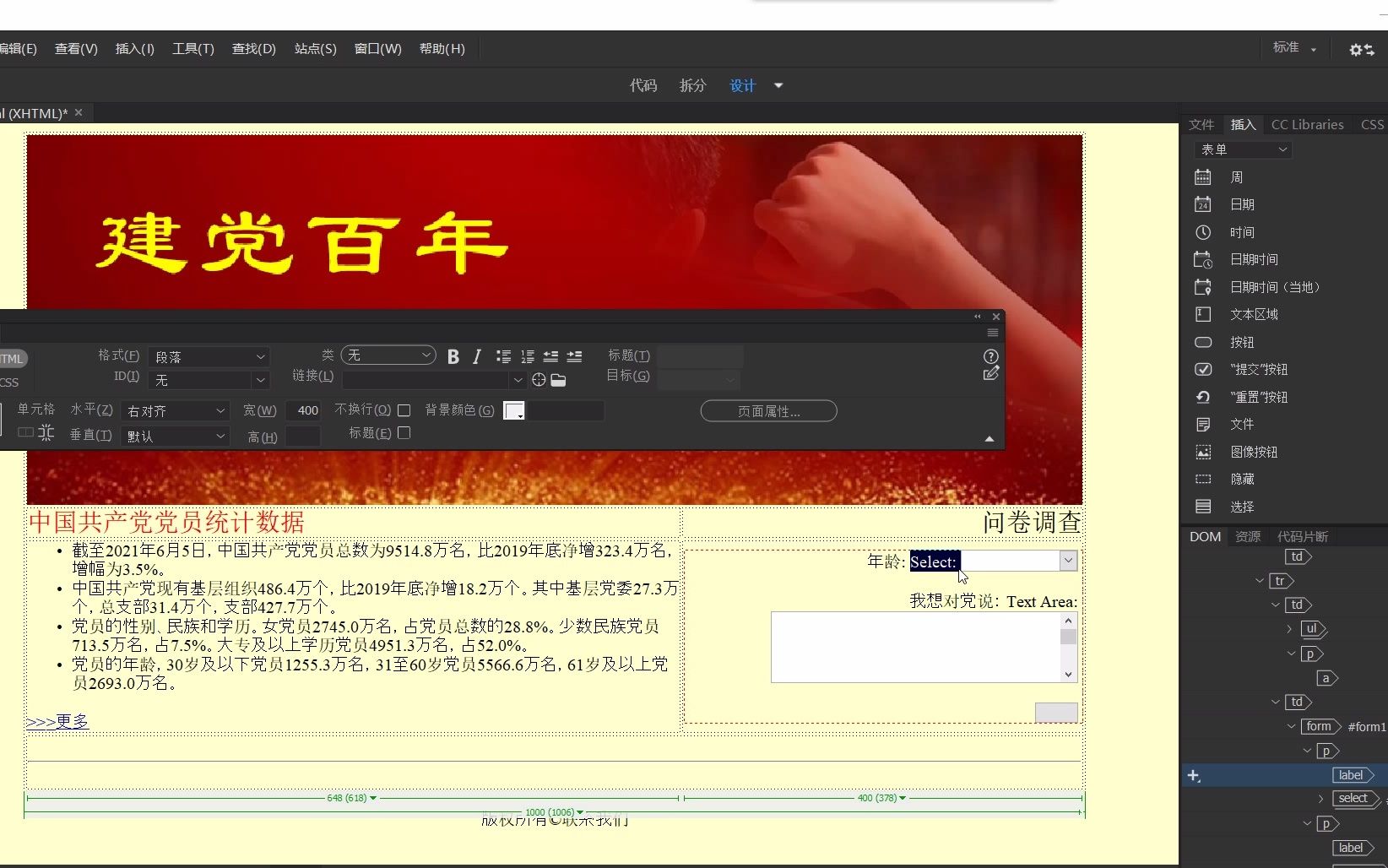
Task: Switch to 代码片断 snippets tab
Action: (1302, 536)
